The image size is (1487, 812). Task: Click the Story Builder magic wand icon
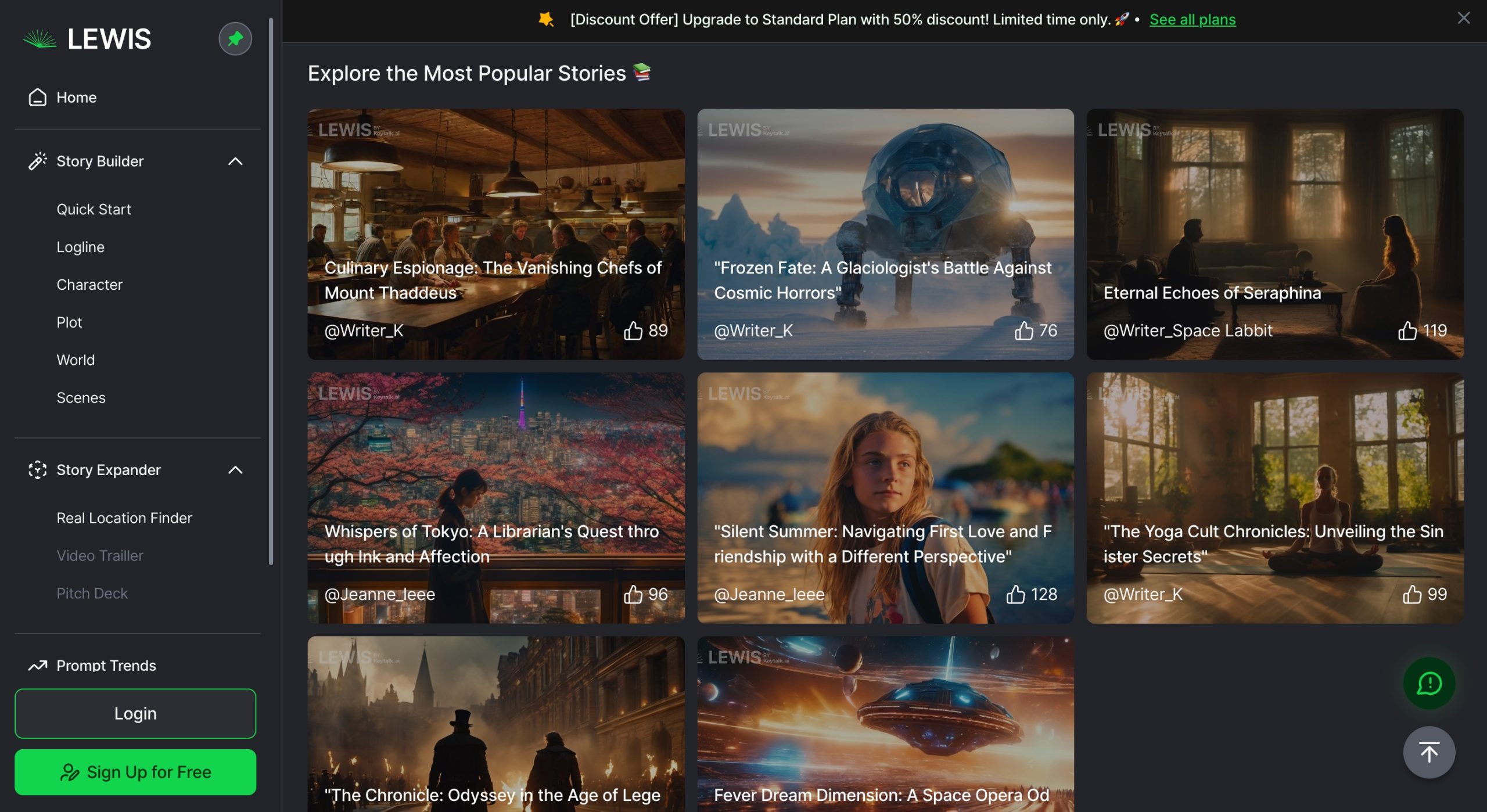38,161
